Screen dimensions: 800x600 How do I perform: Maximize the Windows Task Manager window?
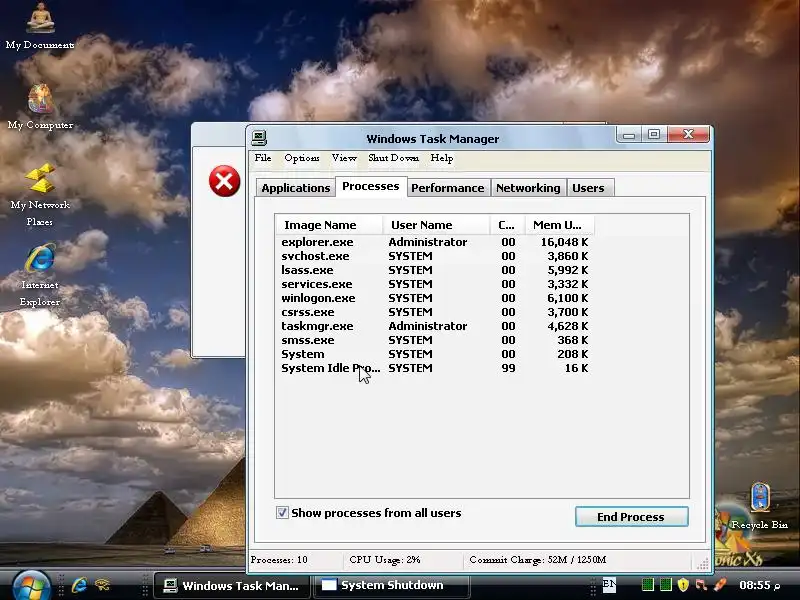pos(654,135)
